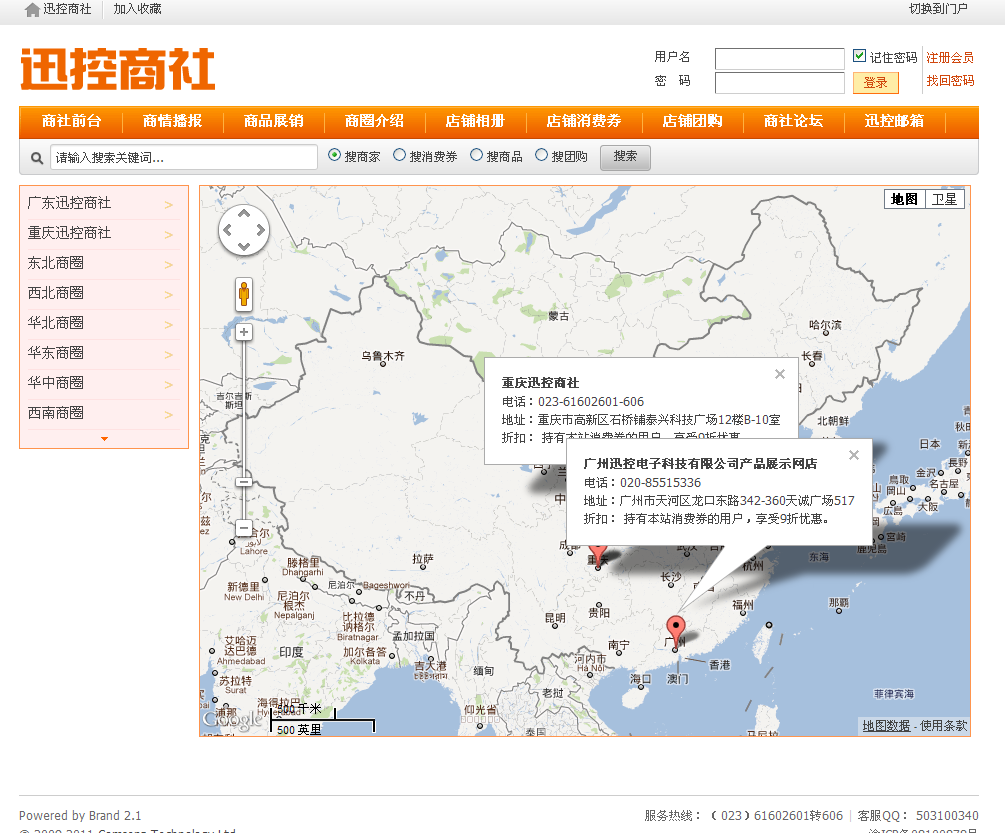Select the 搜商家 radio option
1005x833 pixels.
point(335,155)
